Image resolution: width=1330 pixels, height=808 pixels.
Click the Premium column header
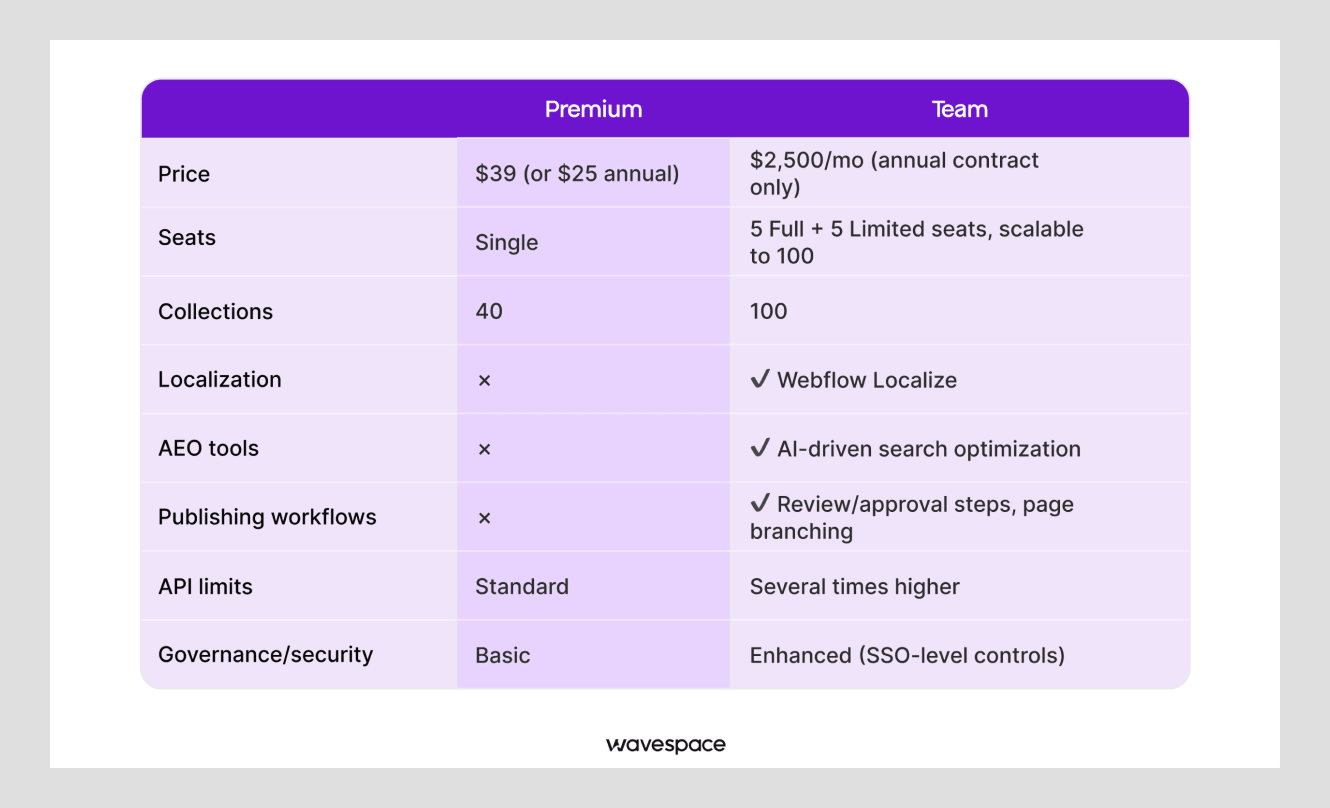coord(593,109)
